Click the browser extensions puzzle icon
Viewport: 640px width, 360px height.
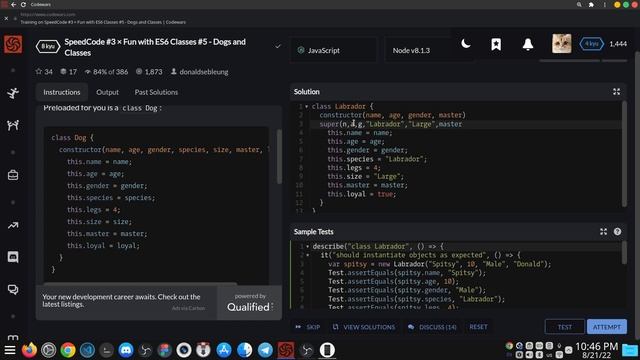(591, 5)
